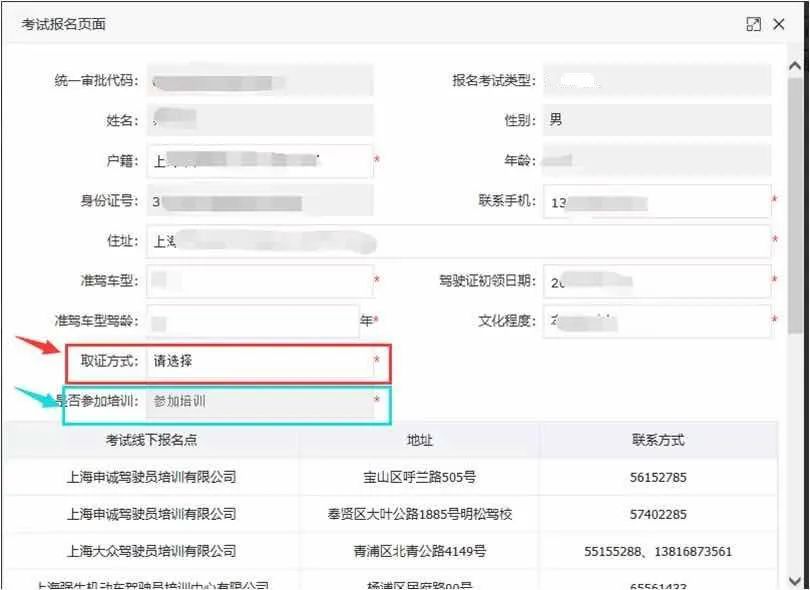Click the contact 55155288、13816873561
The width and height of the screenshot is (810, 590).
coord(658,551)
